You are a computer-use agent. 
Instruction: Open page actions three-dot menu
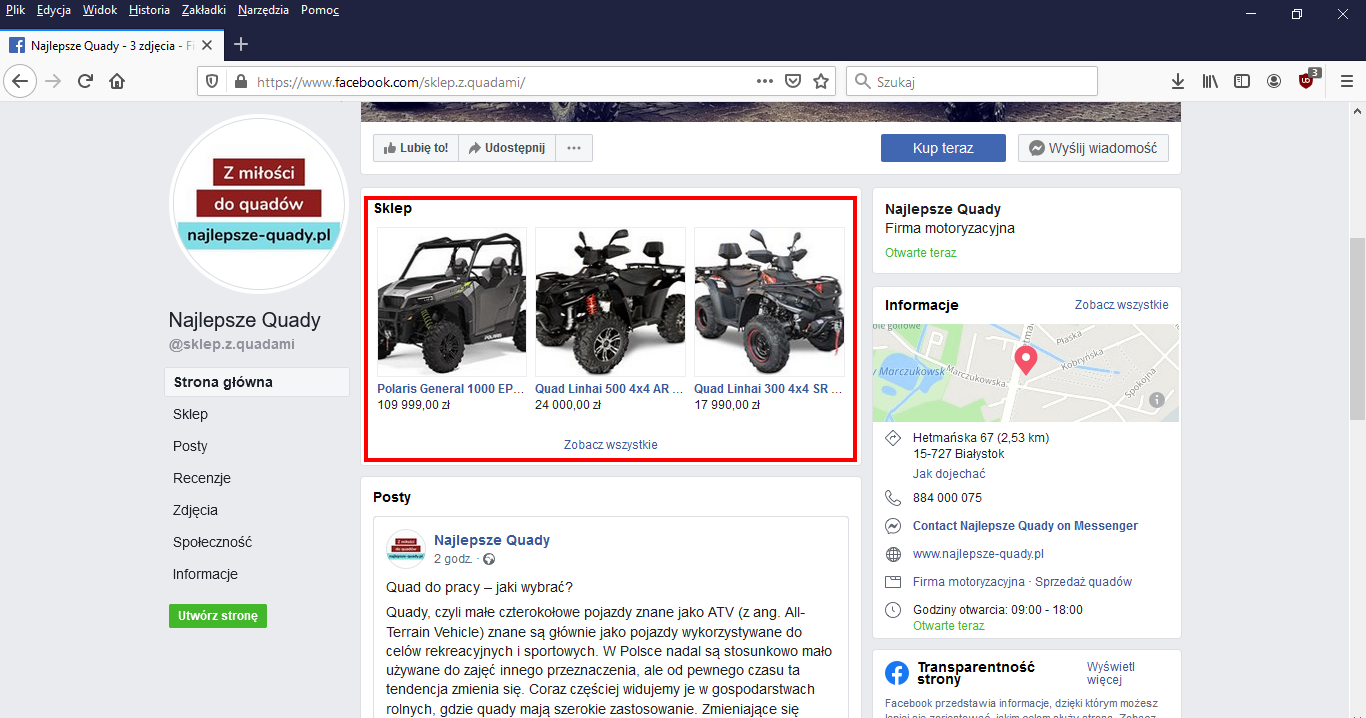coord(765,81)
